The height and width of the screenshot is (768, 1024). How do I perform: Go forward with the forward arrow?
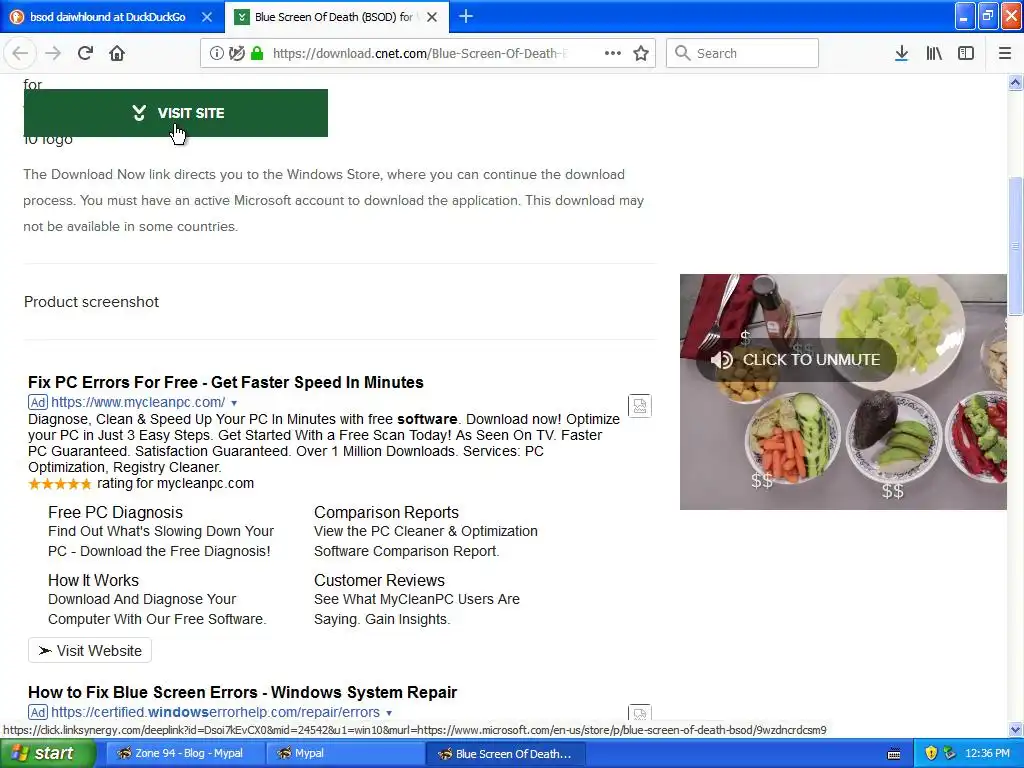tap(53, 53)
